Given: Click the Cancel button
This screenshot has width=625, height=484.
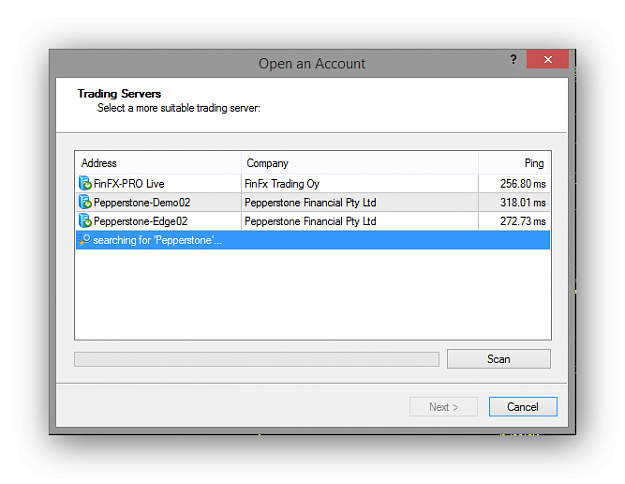Looking at the screenshot, I should [x=523, y=407].
